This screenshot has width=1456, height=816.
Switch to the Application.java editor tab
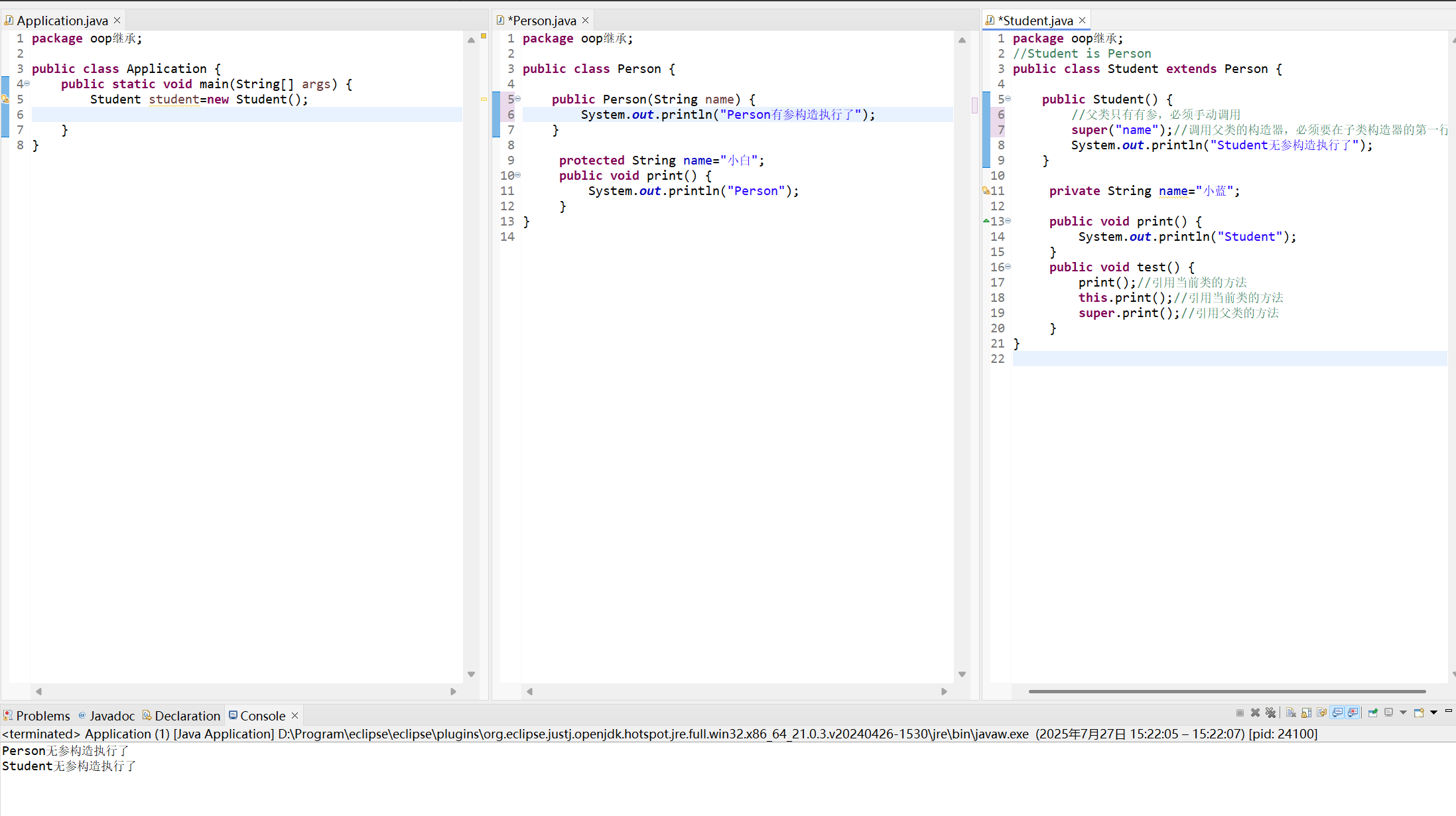pos(62,21)
